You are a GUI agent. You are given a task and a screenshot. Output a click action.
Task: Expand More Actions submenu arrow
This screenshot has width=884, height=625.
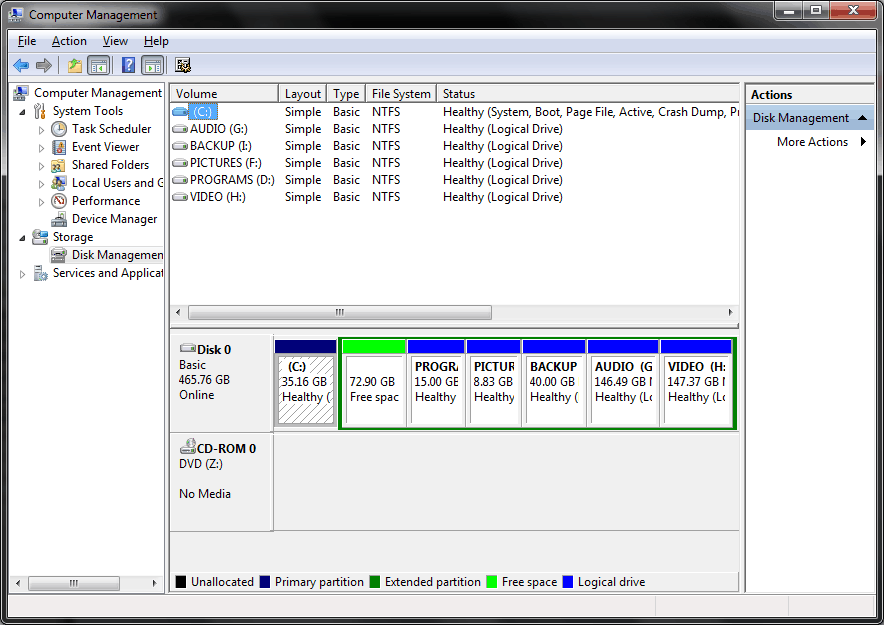[863, 142]
